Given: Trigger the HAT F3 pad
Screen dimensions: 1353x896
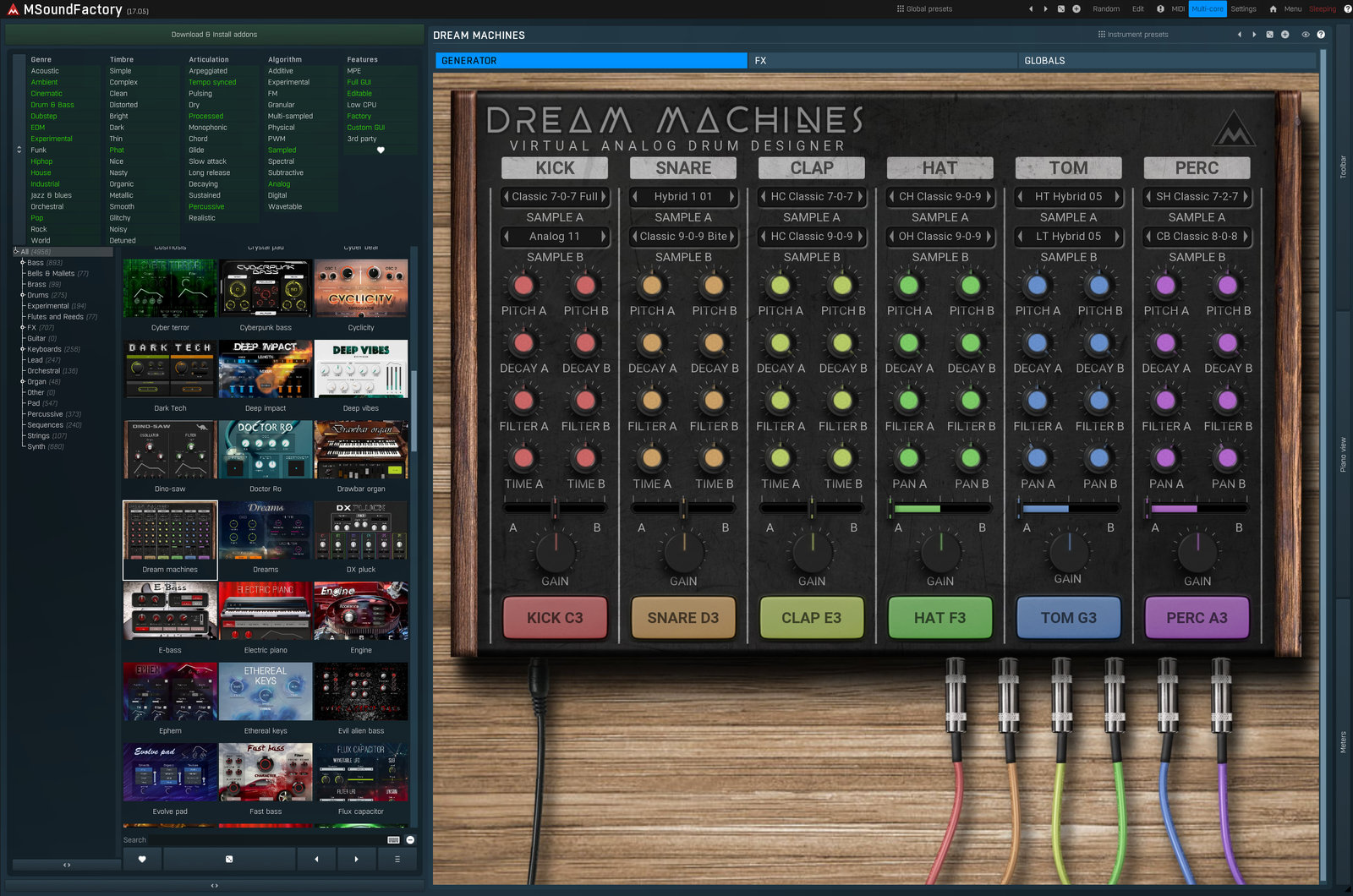Looking at the screenshot, I should coord(939,618).
